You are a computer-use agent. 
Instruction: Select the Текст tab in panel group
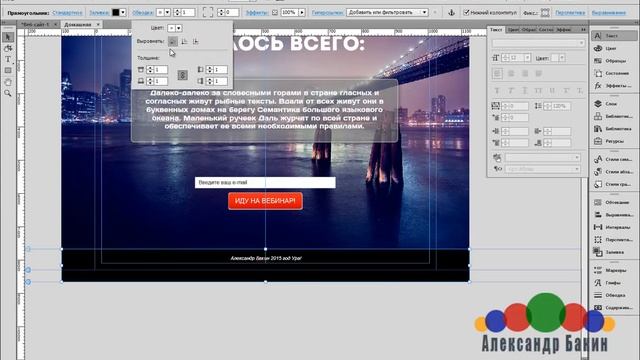tap(496, 30)
